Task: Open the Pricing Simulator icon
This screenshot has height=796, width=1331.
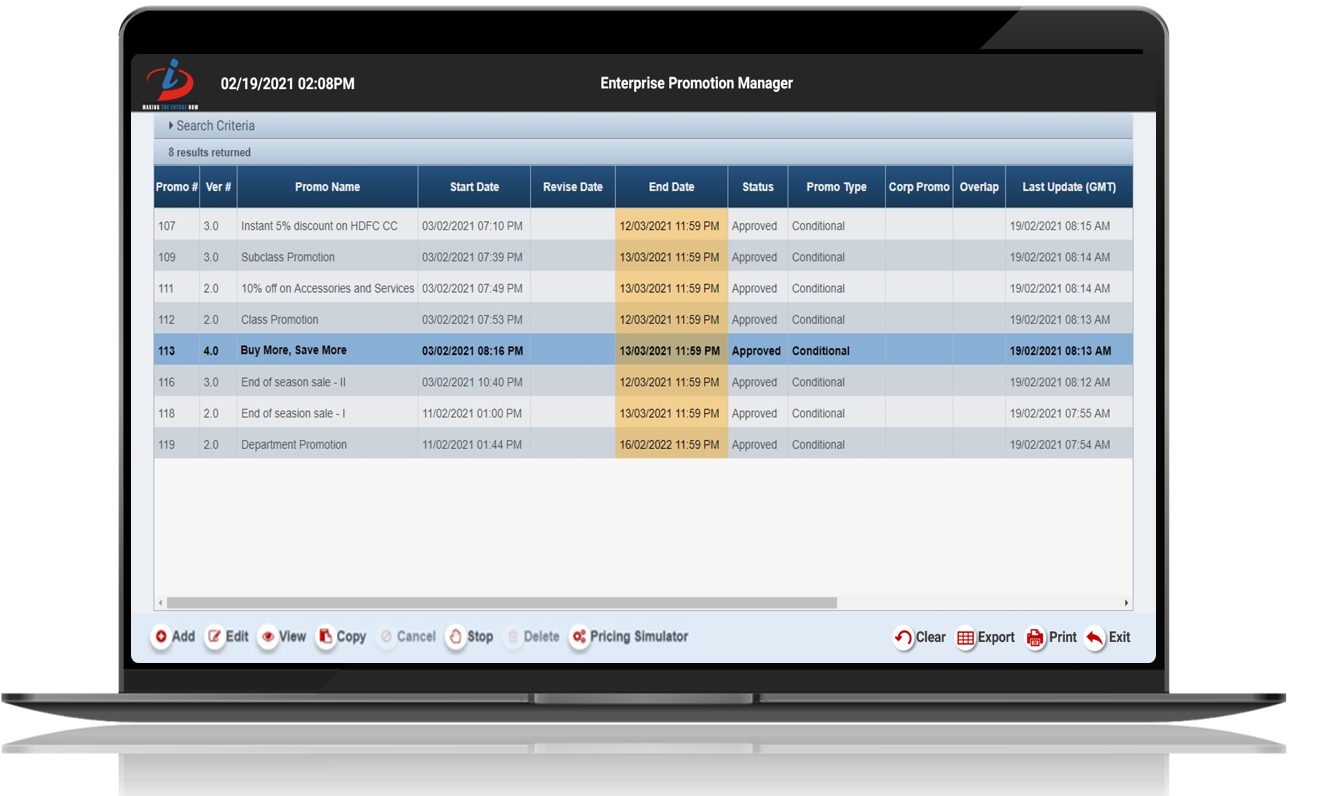Action: coord(579,637)
